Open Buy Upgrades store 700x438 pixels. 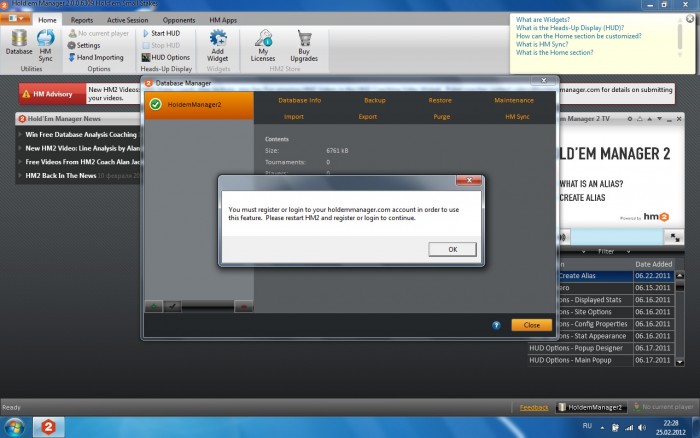304,46
